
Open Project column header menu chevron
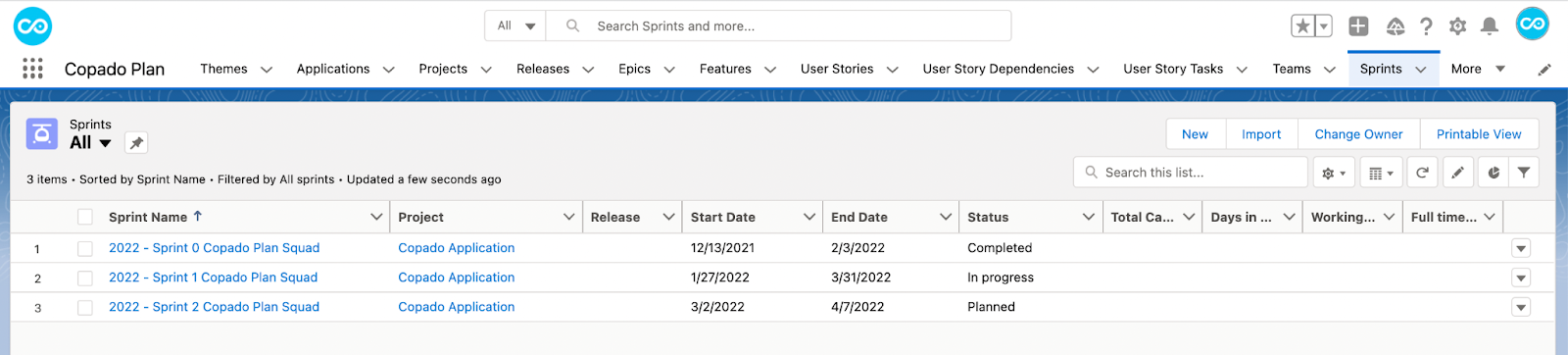pos(568,217)
